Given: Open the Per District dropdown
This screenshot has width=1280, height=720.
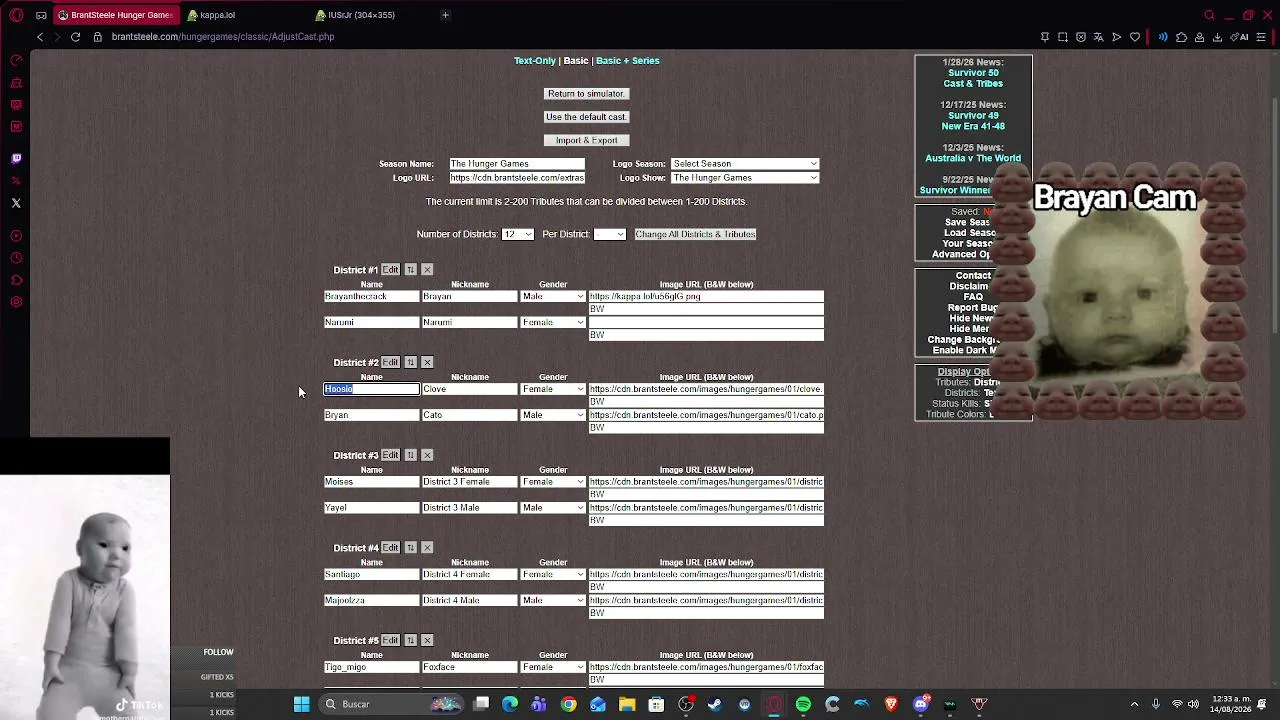Looking at the screenshot, I should [610, 234].
